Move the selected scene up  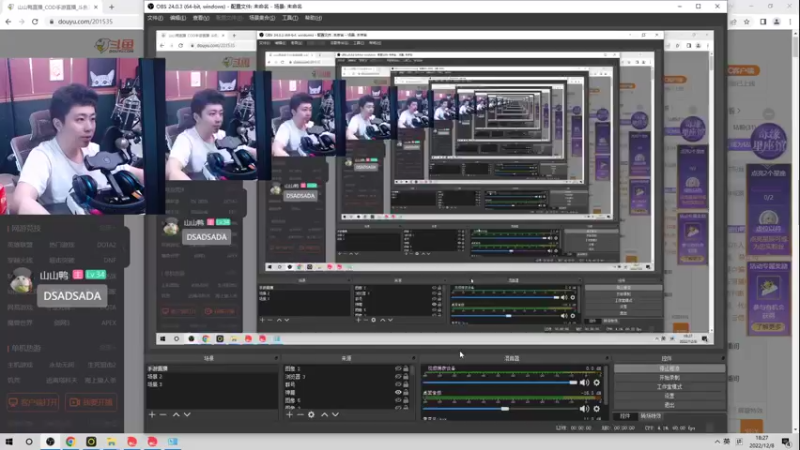coord(176,415)
